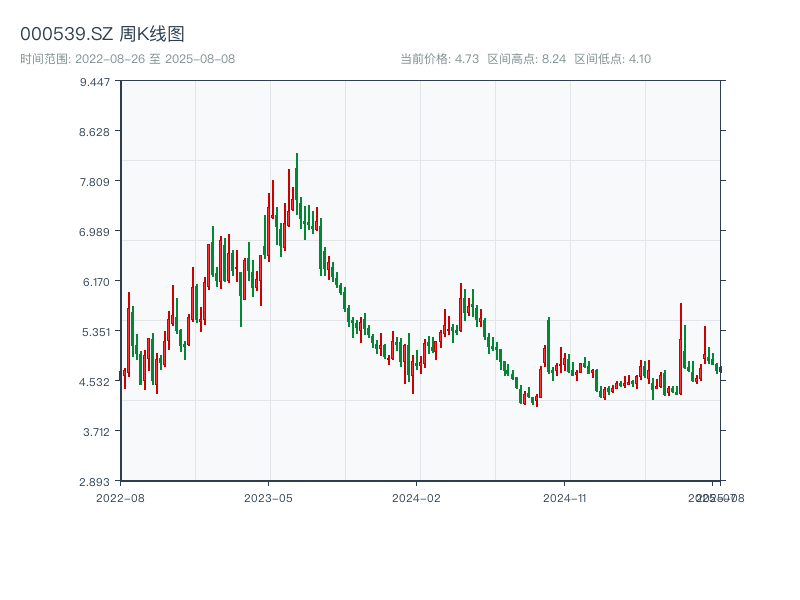Click the chart title 000539.SZ 周K线图
The width and height of the screenshot is (800, 600).
tap(102, 34)
